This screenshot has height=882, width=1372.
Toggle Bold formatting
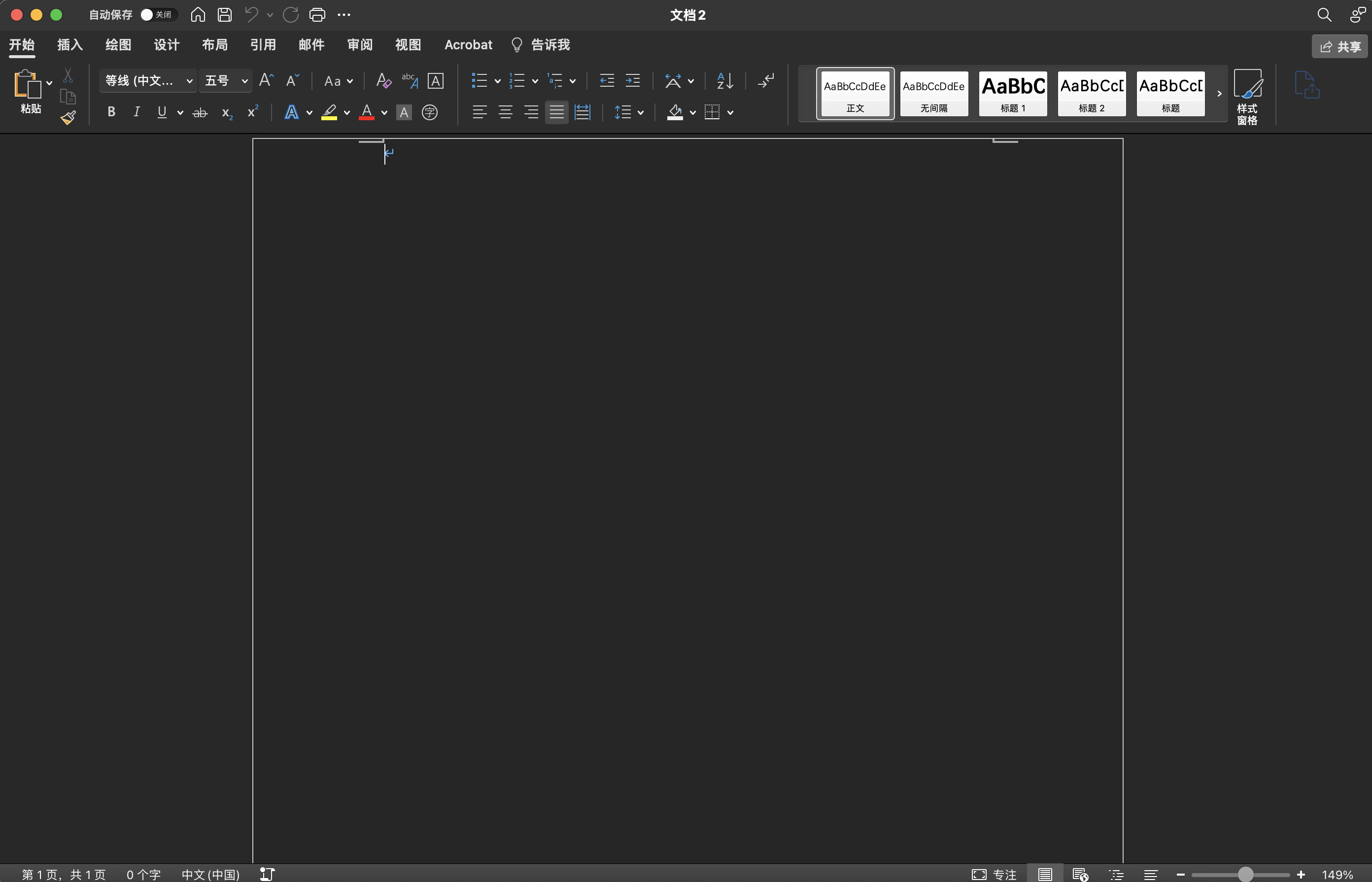tap(111, 112)
